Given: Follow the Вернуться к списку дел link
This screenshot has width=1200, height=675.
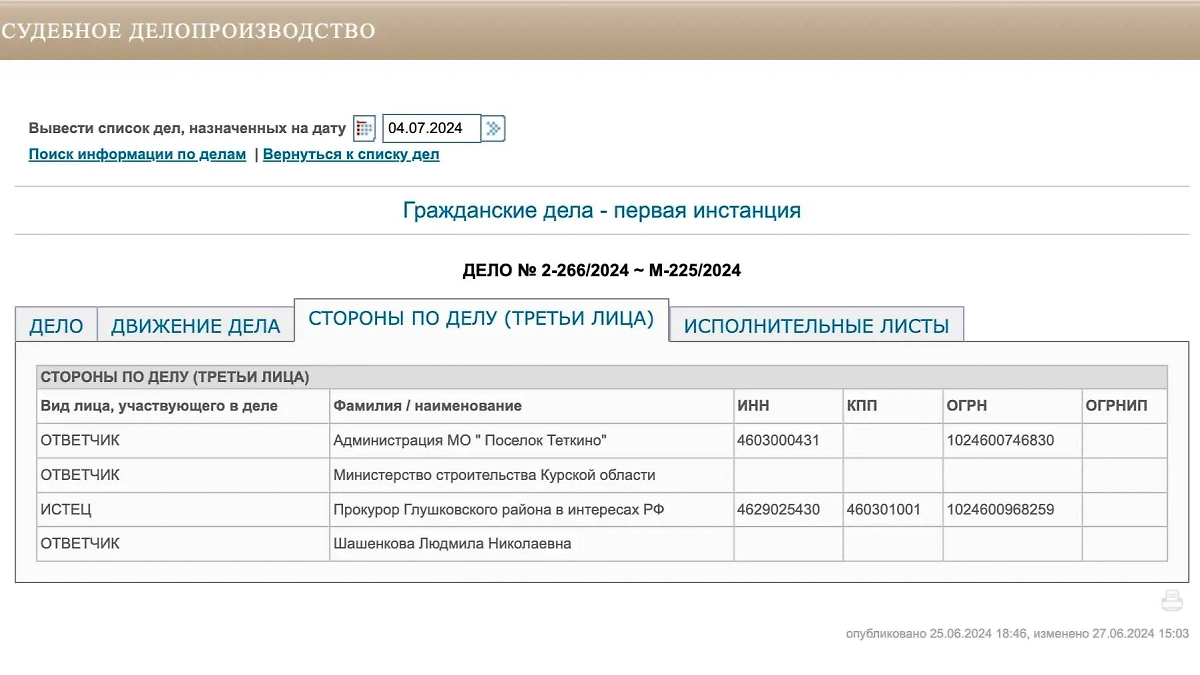Looking at the screenshot, I should coord(352,154).
